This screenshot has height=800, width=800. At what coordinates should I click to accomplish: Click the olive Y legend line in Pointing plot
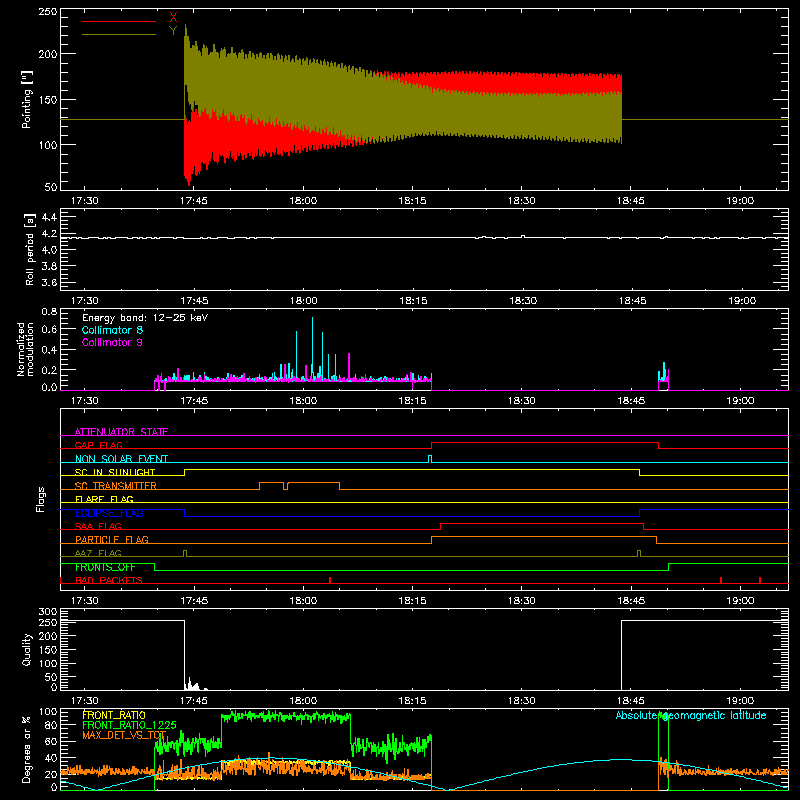(119, 34)
